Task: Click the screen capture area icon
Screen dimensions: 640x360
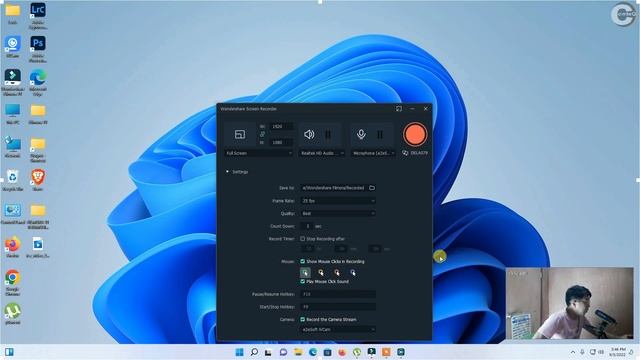Action: [240, 134]
